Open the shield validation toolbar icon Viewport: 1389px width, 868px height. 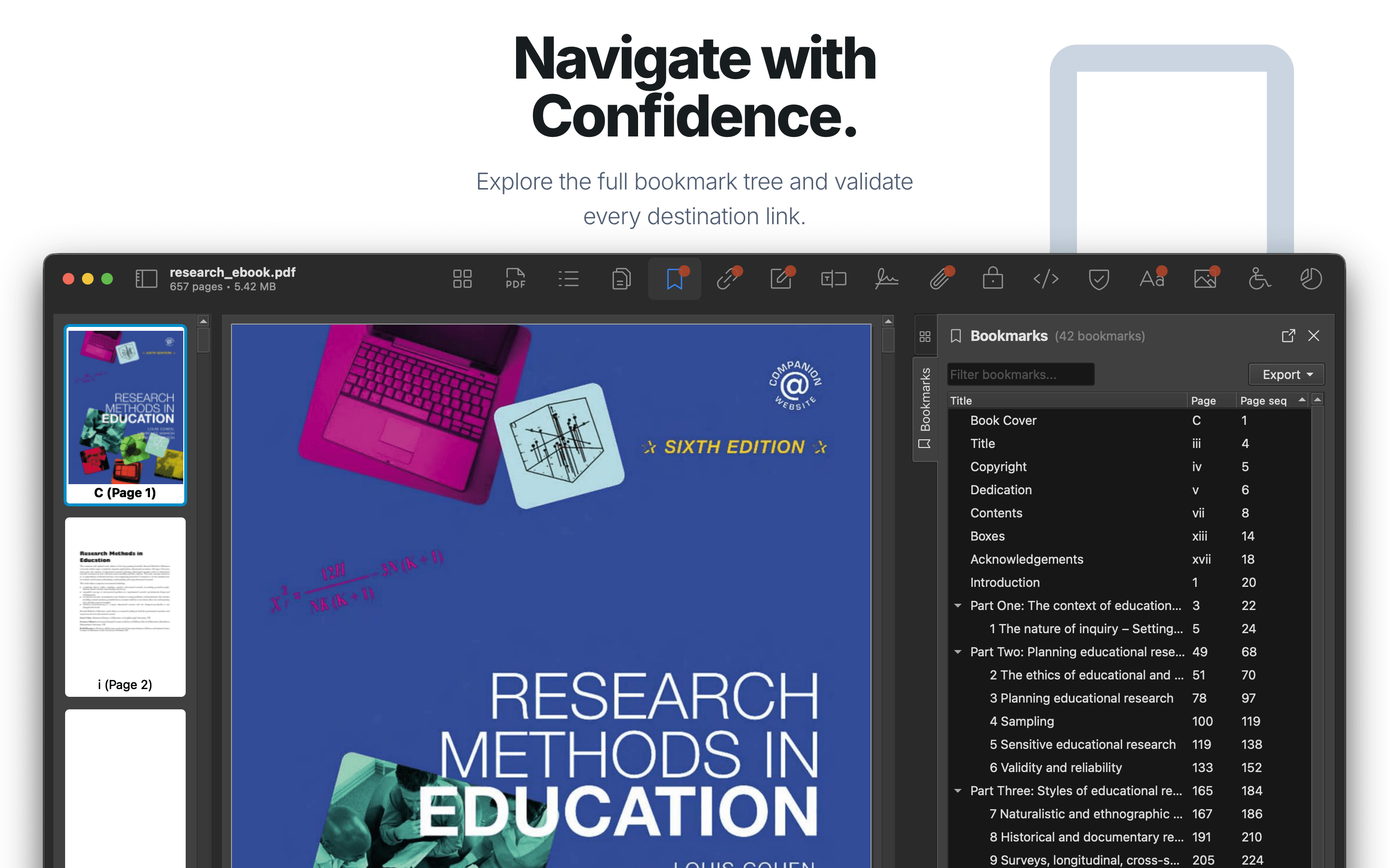[x=1099, y=279]
